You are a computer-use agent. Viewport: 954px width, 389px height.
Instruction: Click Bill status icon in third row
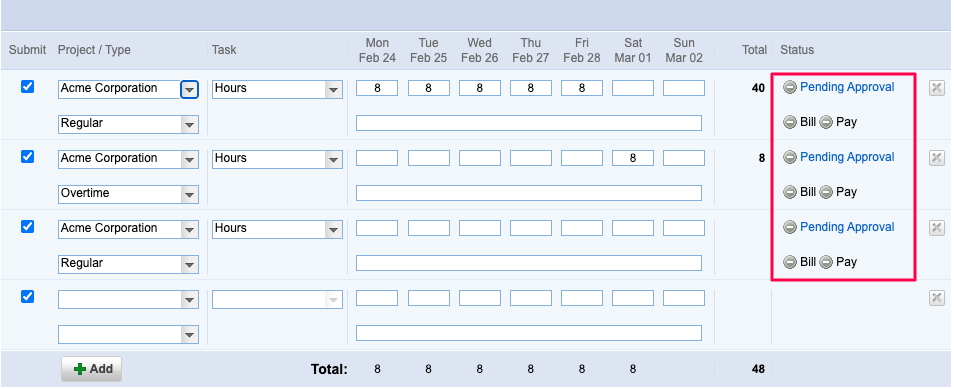point(790,262)
